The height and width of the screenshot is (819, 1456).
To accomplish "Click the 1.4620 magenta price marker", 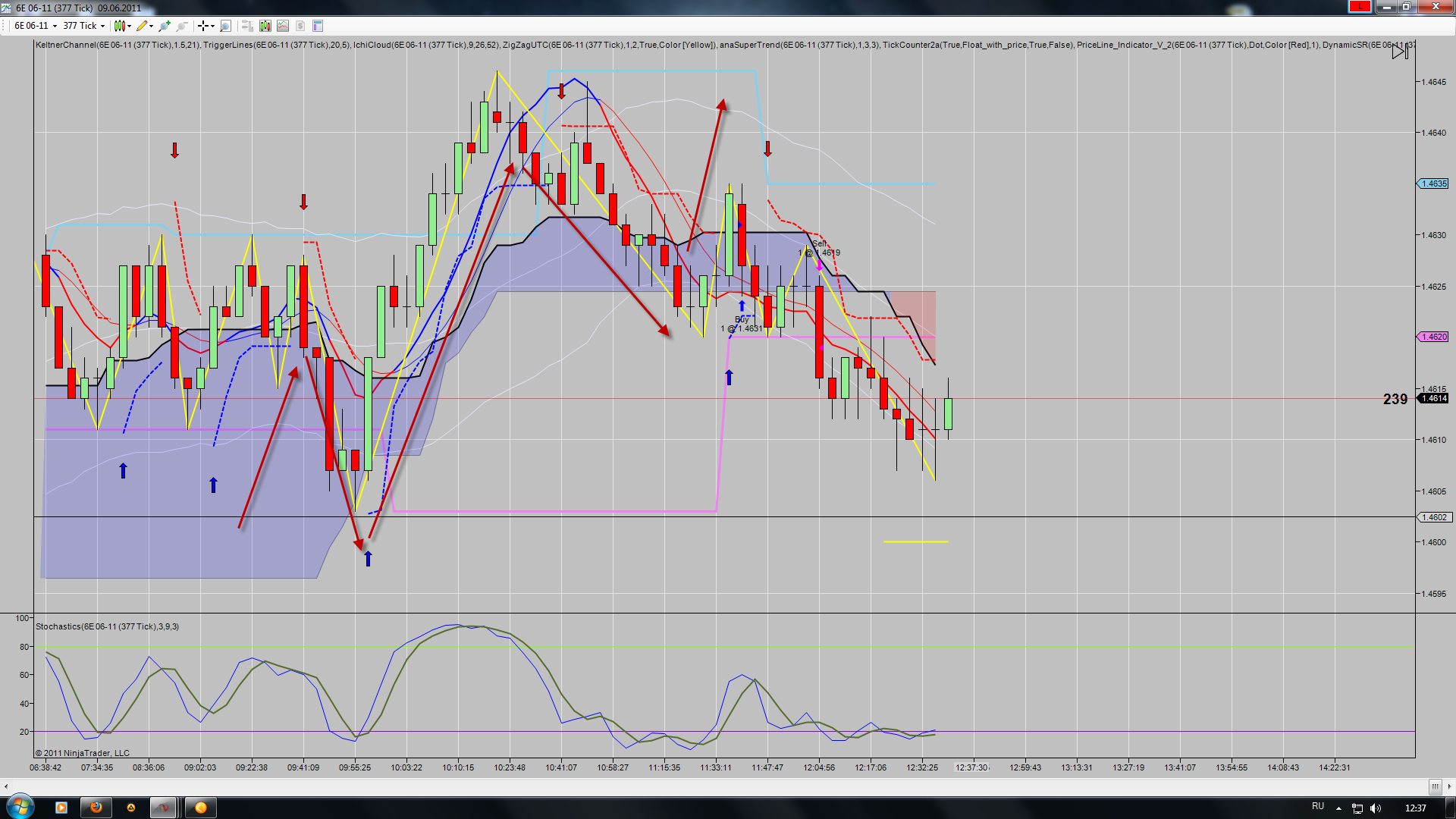I will (1433, 337).
